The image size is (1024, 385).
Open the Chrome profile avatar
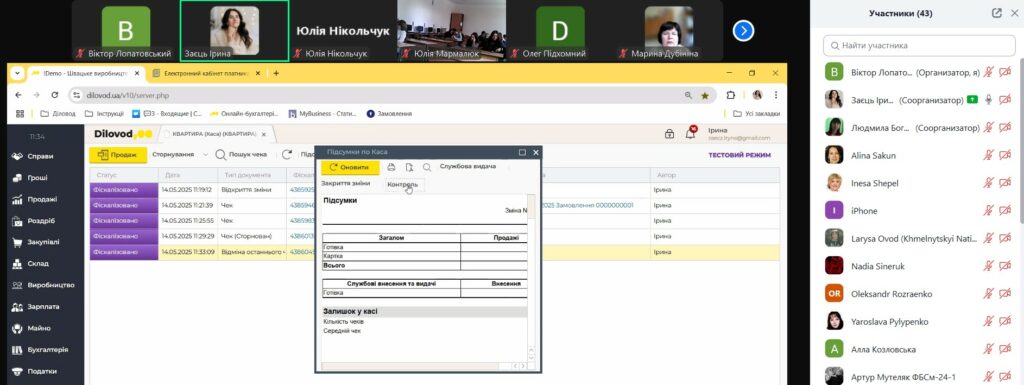758,95
